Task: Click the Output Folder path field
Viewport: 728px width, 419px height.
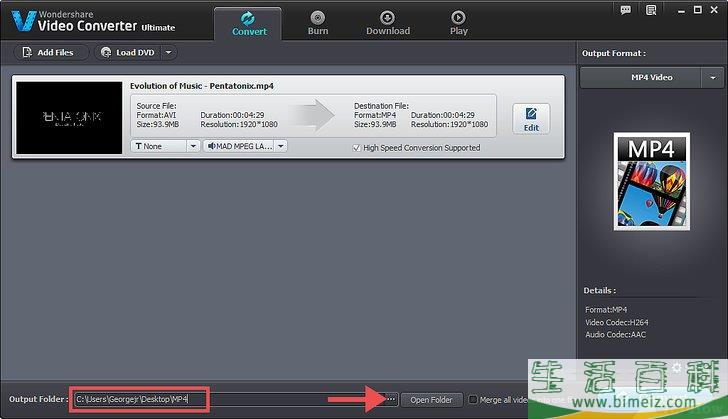Action: [x=230, y=399]
